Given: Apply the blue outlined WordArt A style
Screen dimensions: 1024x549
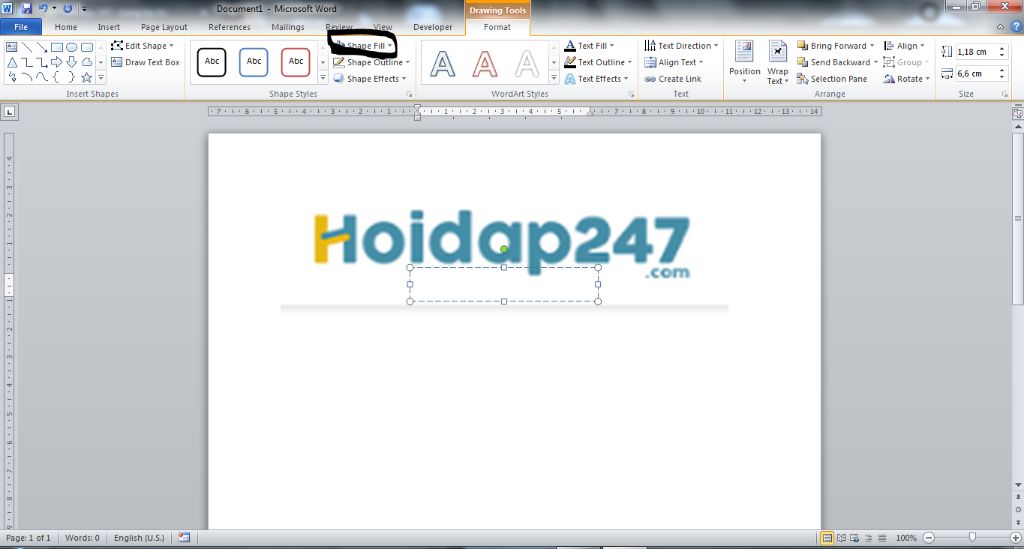Looking at the screenshot, I should click(443, 64).
